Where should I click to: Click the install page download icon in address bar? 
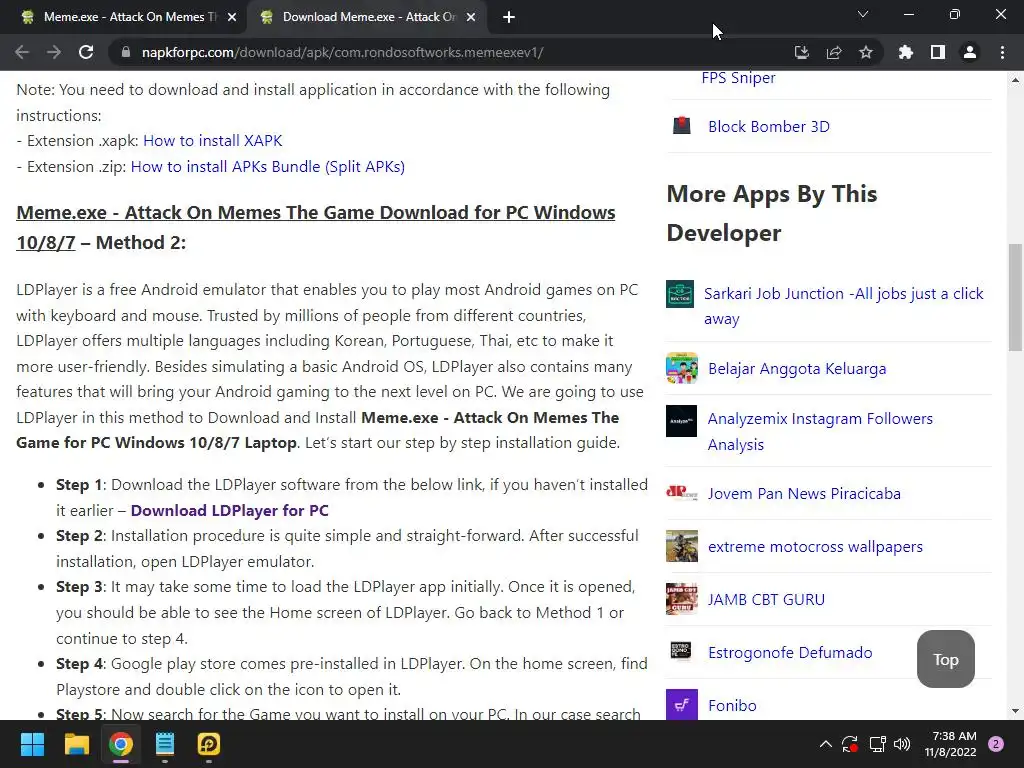[x=801, y=52]
